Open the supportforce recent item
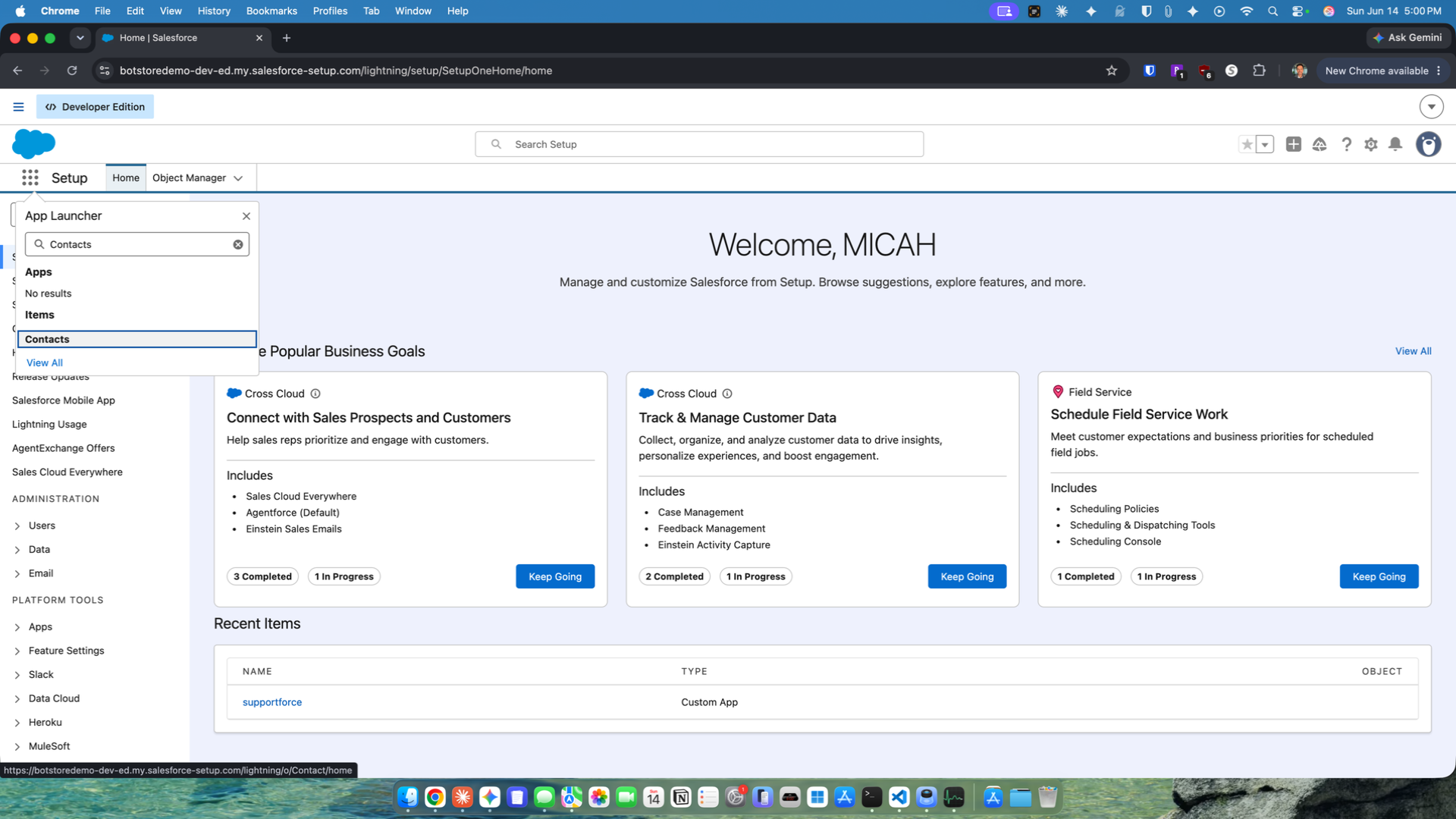This screenshot has width=1456, height=819. click(x=272, y=702)
